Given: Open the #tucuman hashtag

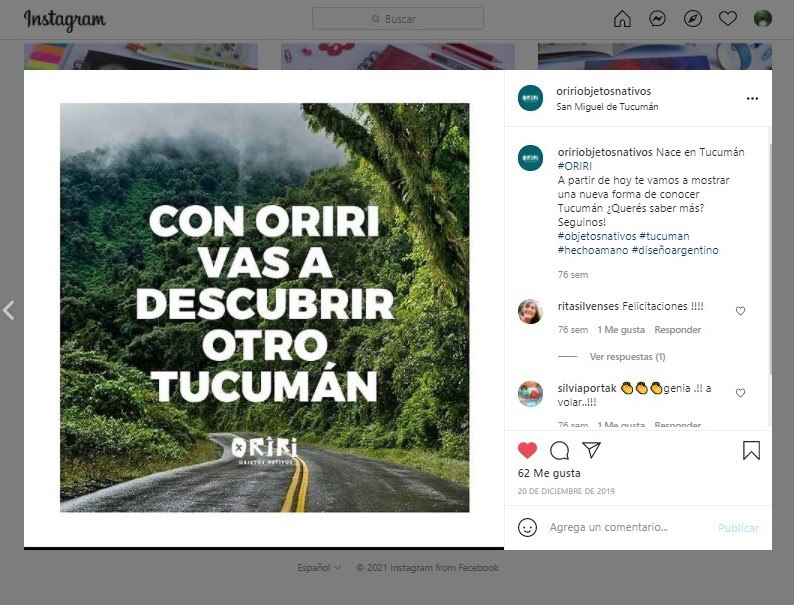Looking at the screenshot, I should [664, 236].
